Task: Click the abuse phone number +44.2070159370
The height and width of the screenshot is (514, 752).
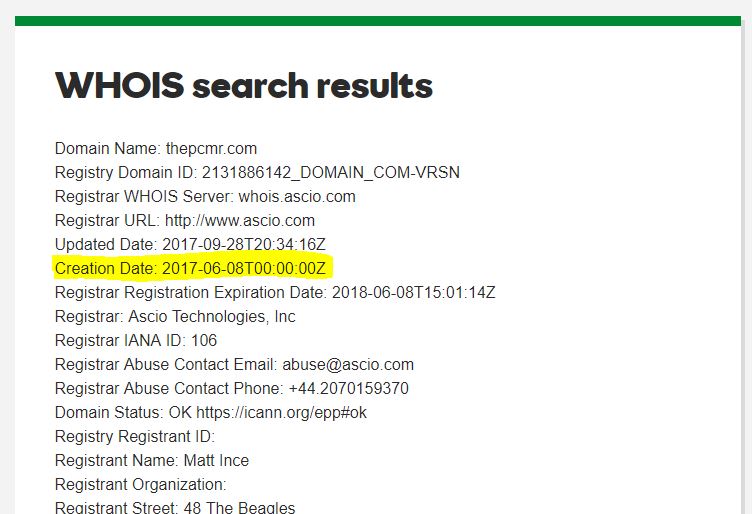Action: (349, 388)
